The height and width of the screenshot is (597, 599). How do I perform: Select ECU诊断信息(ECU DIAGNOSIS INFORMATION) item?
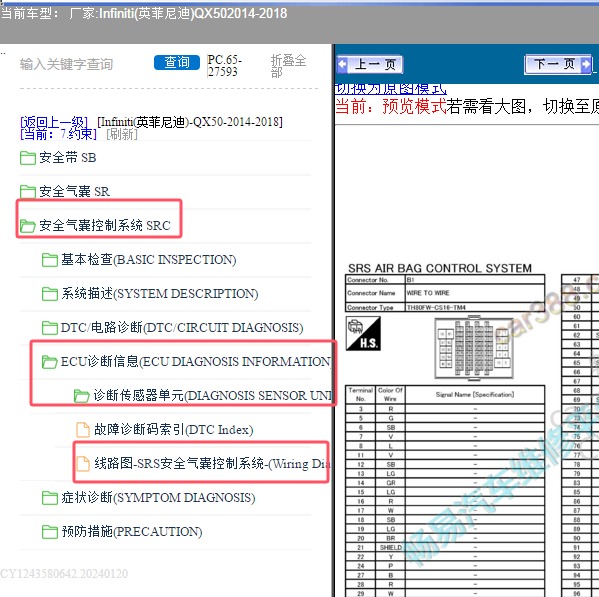pyautogui.click(x=196, y=361)
